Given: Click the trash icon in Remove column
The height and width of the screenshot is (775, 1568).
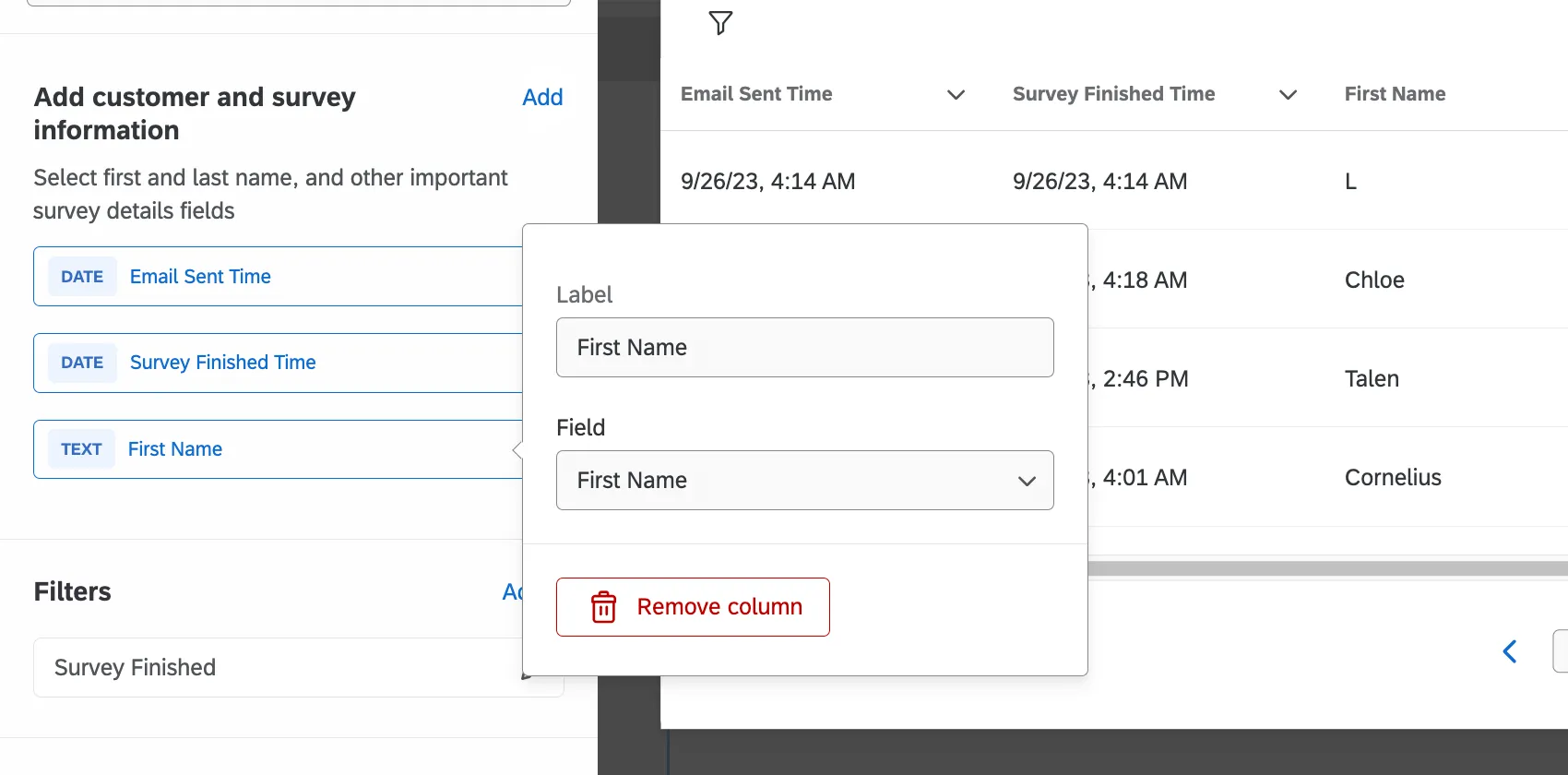Looking at the screenshot, I should [603, 607].
